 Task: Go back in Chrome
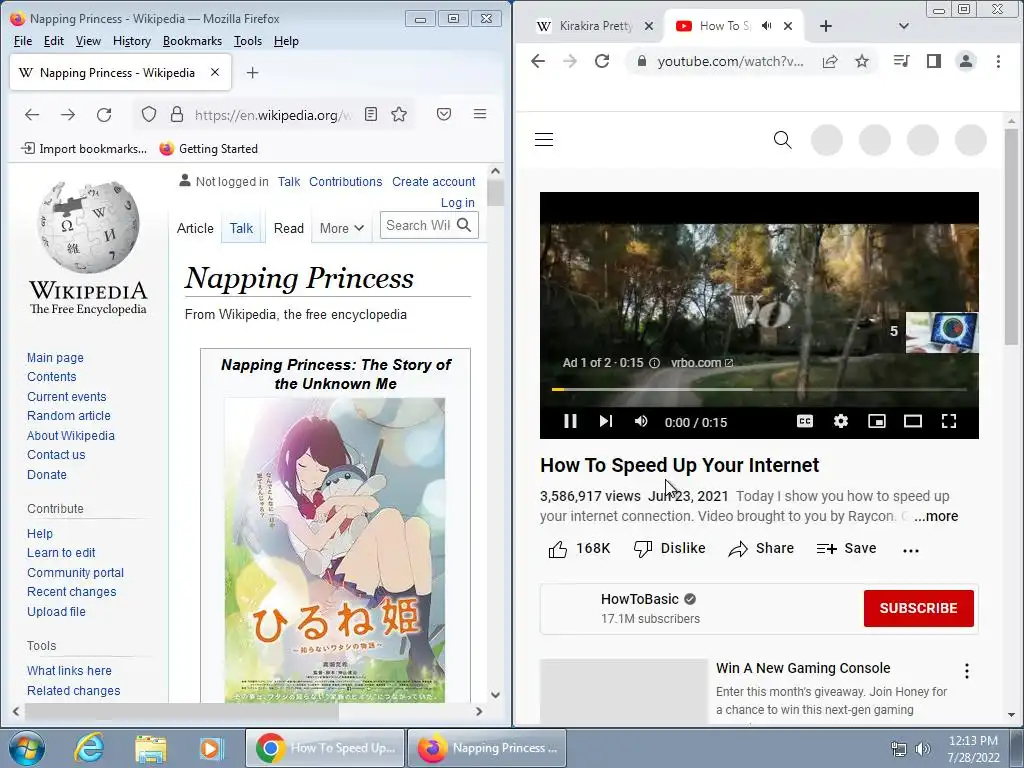coord(537,61)
